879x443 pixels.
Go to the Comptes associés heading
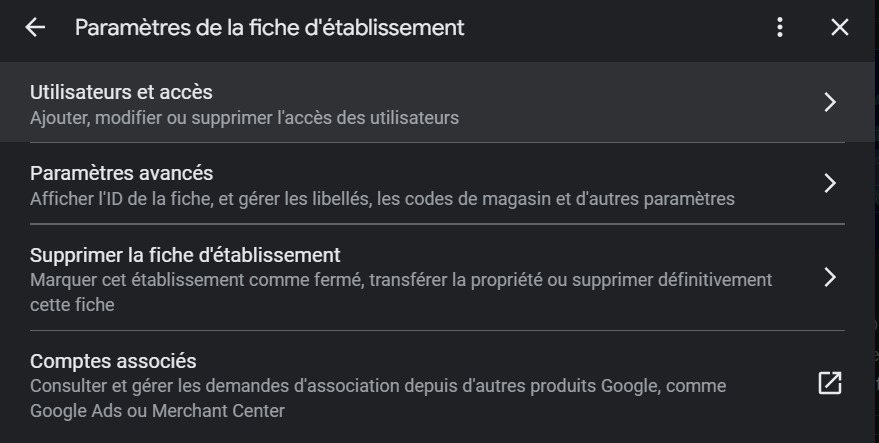coord(113,361)
